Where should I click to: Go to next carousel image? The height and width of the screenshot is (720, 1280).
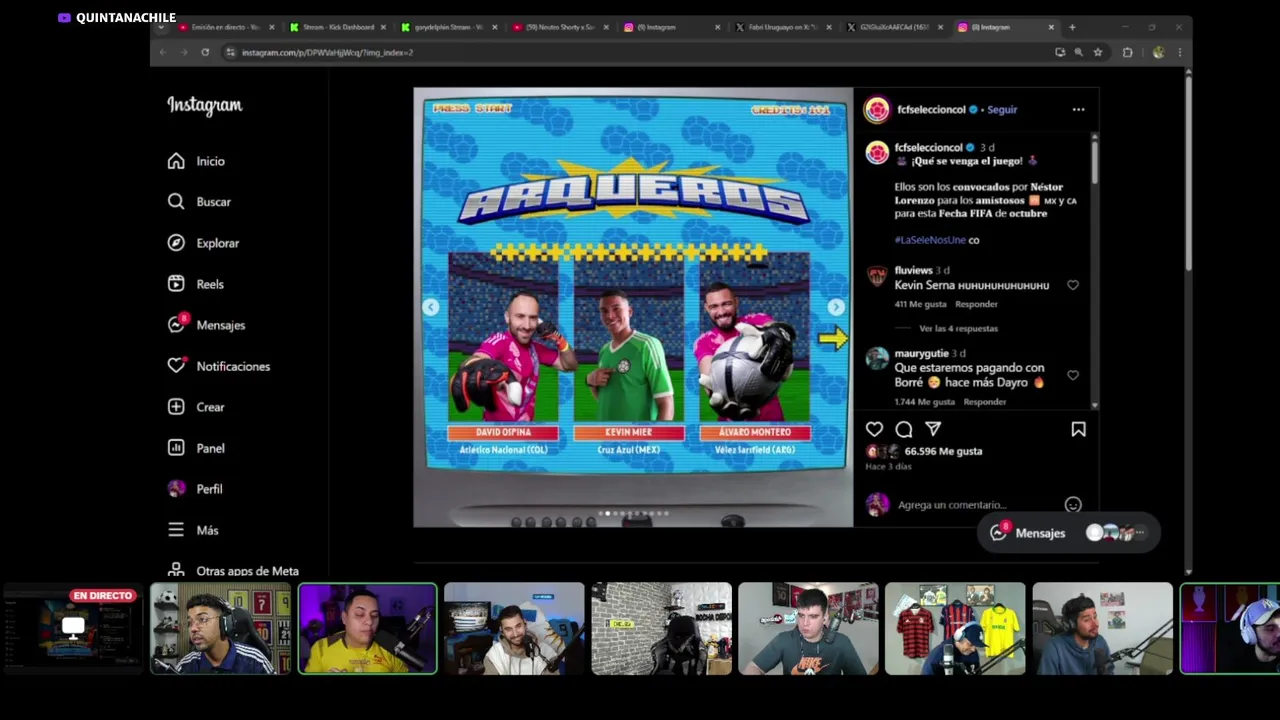(x=836, y=307)
